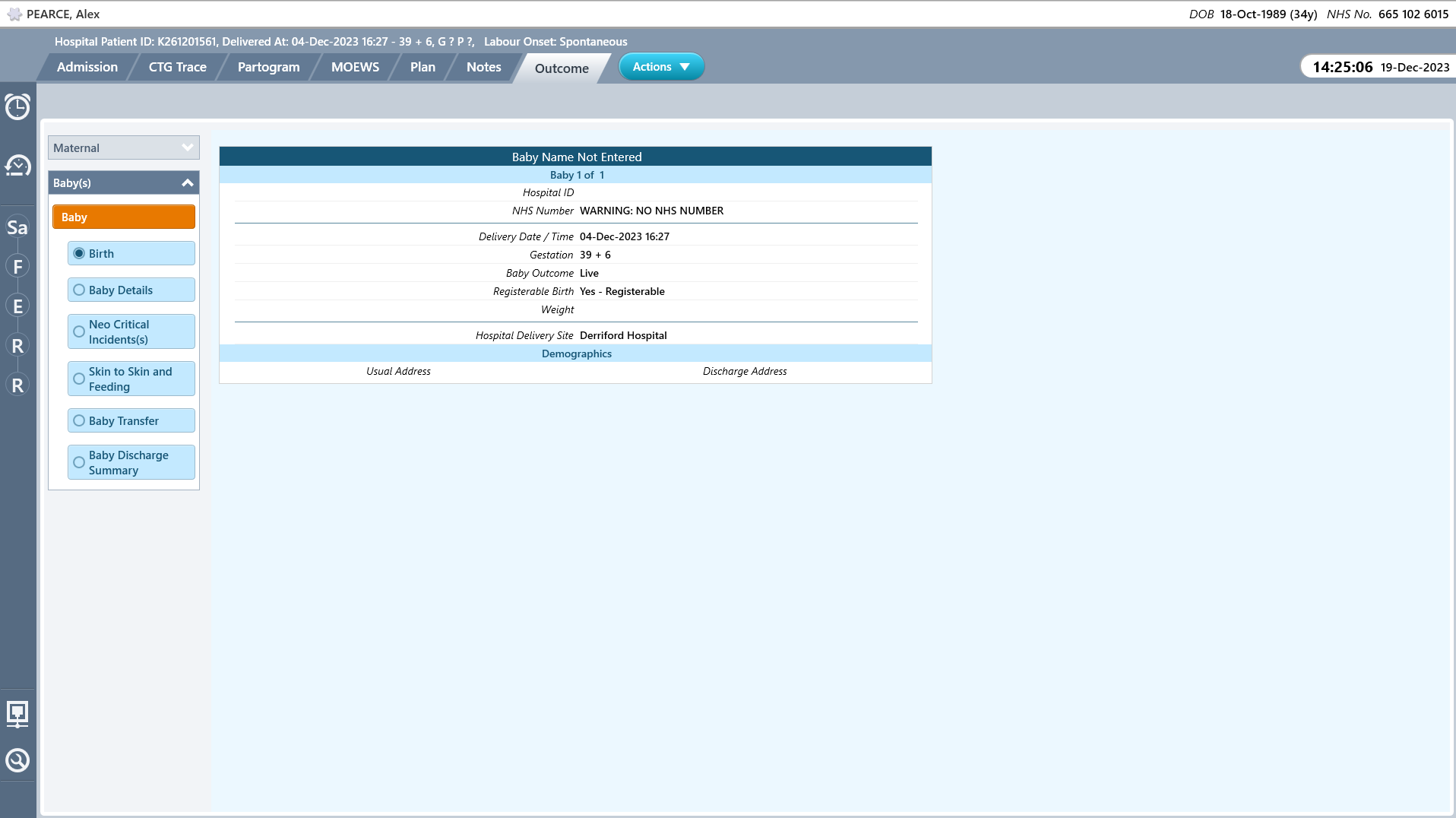This screenshot has width=1456, height=818.
Task: Click the Weight field label
Action: point(557,309)
